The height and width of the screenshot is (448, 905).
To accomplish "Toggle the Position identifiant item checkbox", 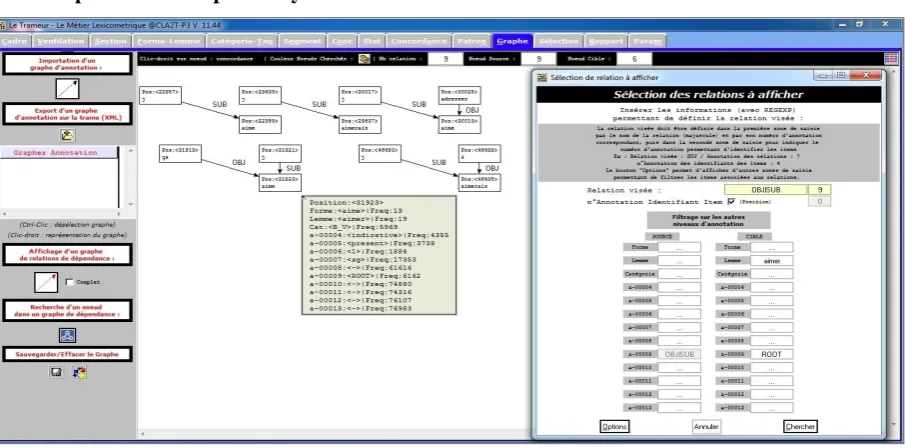I will tap(731, 201).
